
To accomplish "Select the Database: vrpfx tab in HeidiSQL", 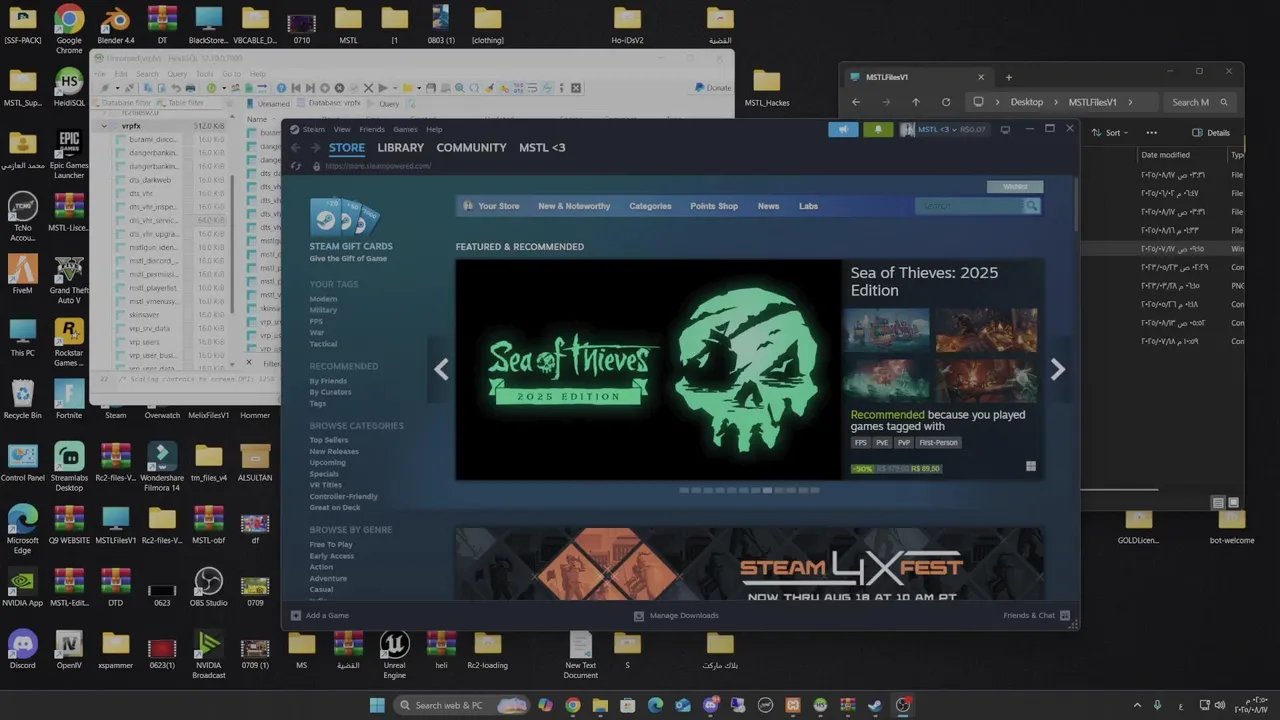I will [328, 103].
